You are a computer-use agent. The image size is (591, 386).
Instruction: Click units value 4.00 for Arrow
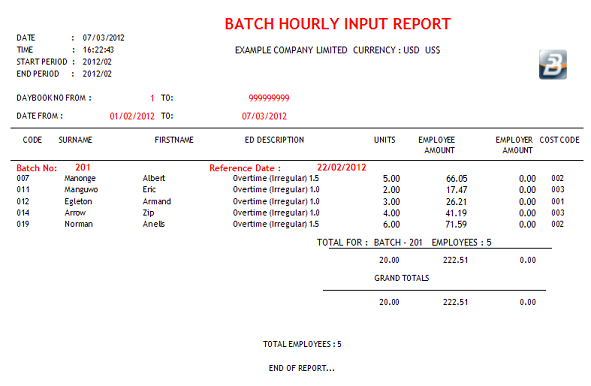pyautogui.click(x=391, y=213)
